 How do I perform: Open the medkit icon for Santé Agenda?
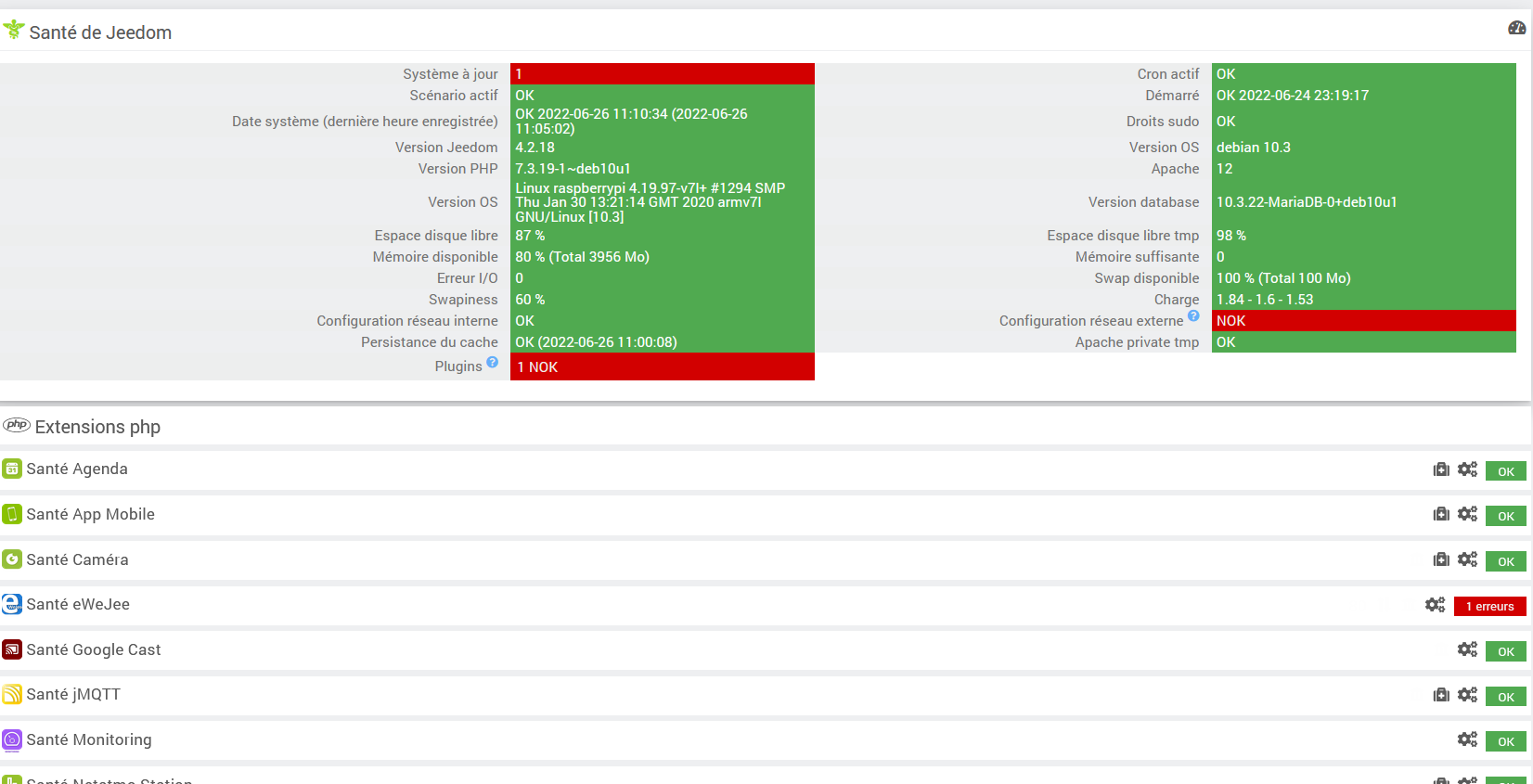pyautogui.click(x=1441, y=469)
